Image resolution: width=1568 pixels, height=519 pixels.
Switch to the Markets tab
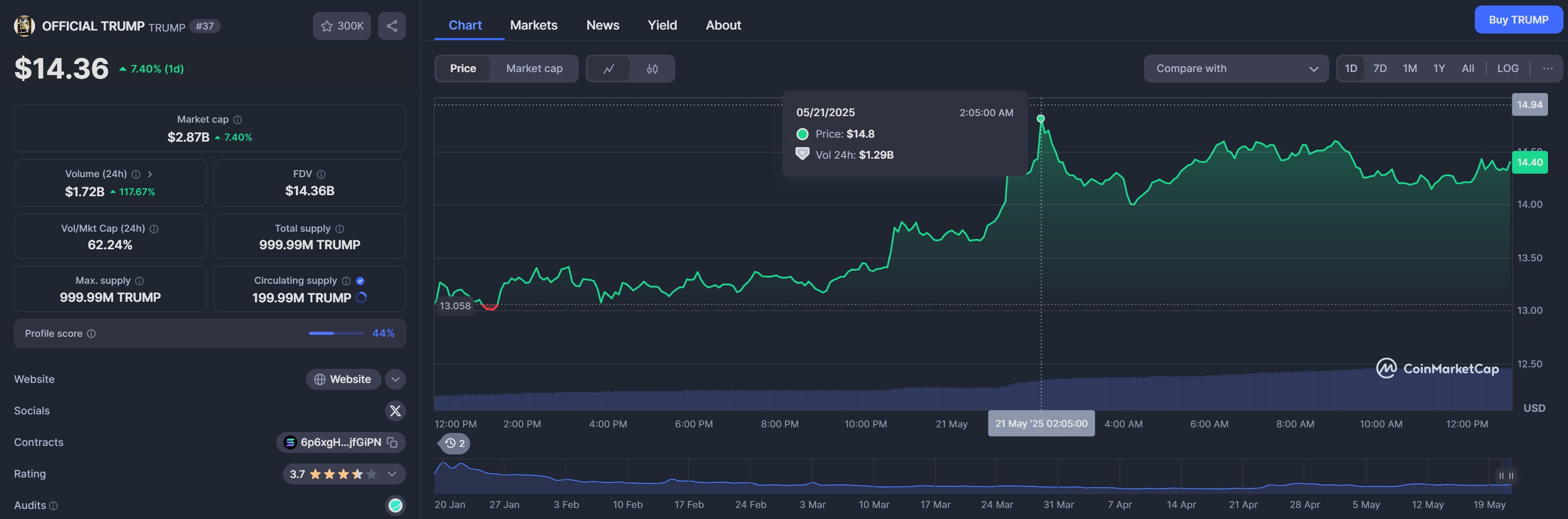[533, 25]
